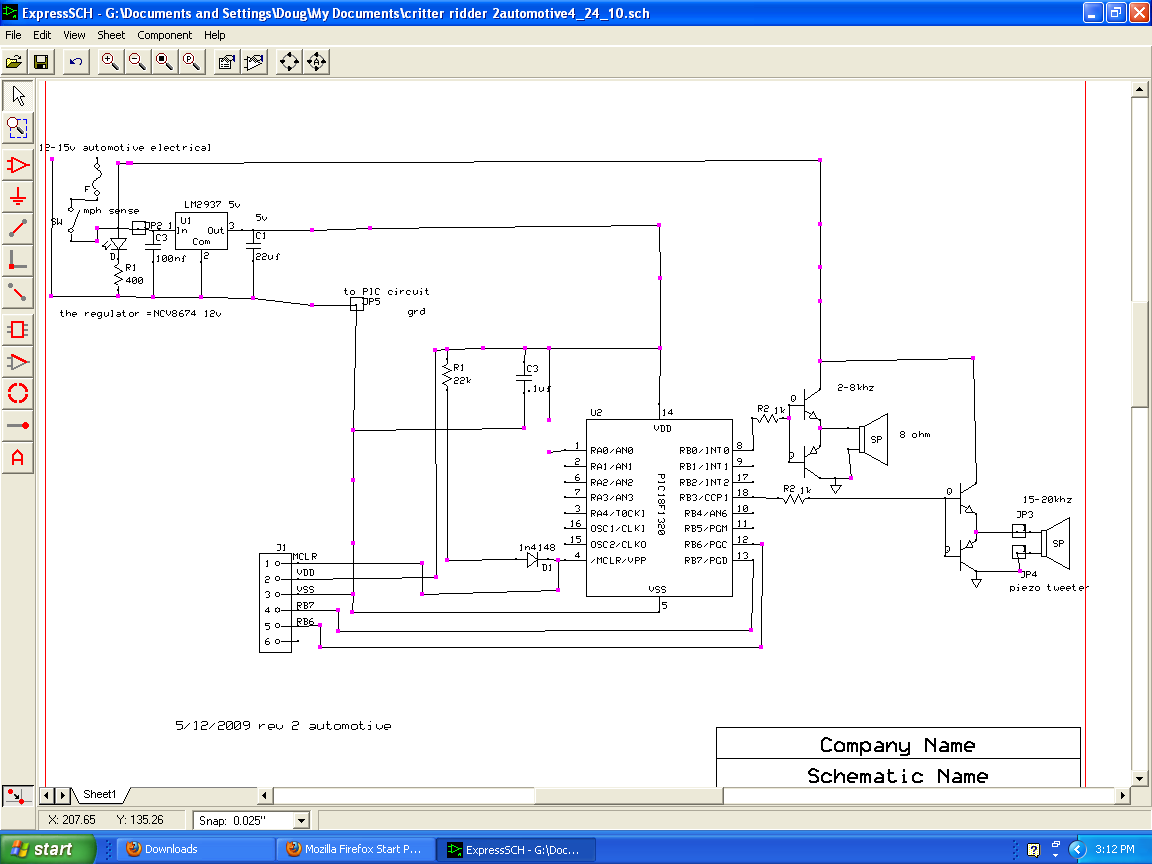Select the place text A tool
Screen dimensions: 1152x864
18,458
